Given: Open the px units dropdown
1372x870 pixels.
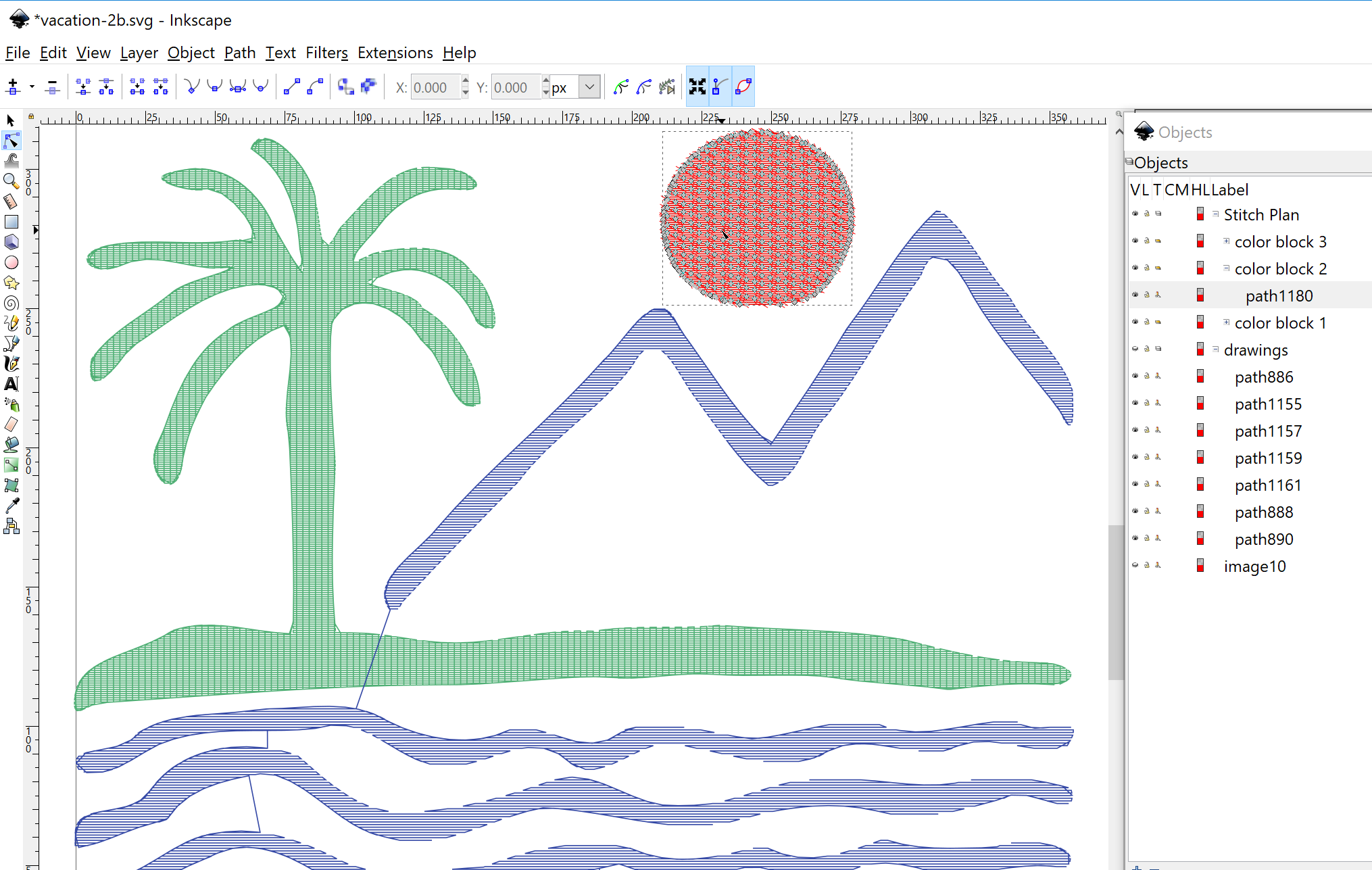Looking at the screenshot, I should [589, 87].
